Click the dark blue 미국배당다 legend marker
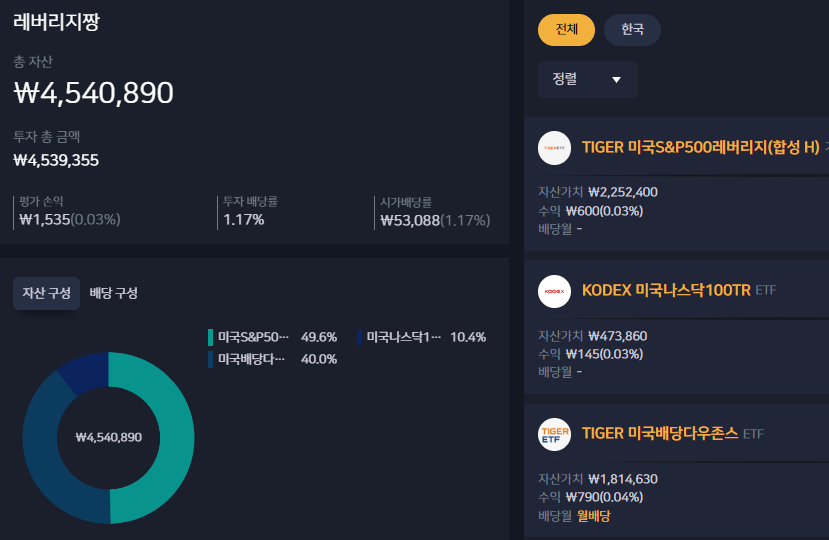The image size is (829, 540). (x=210, y=359)
